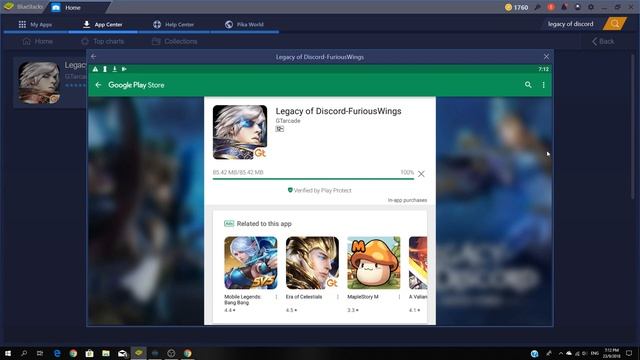Click the orange search button
Screen dimensions: 640x360
click(x=615, y=24)
